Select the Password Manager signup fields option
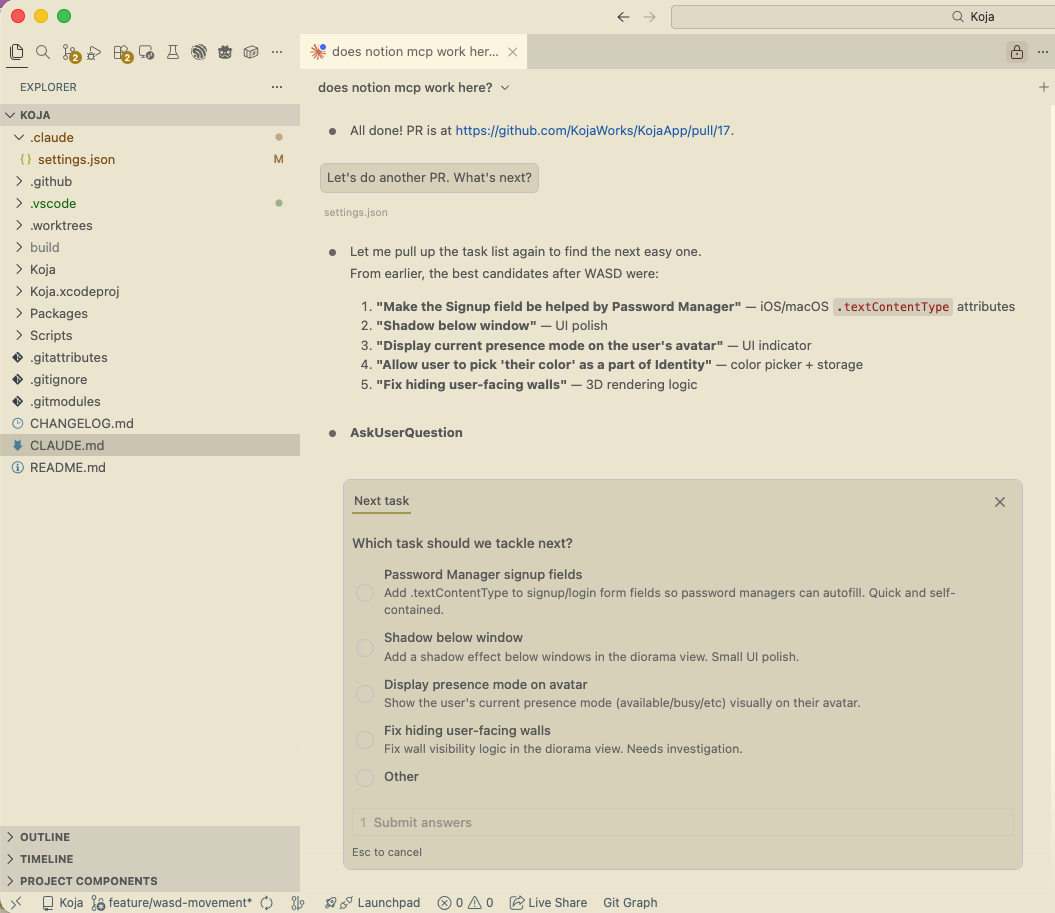 point(365,593)
